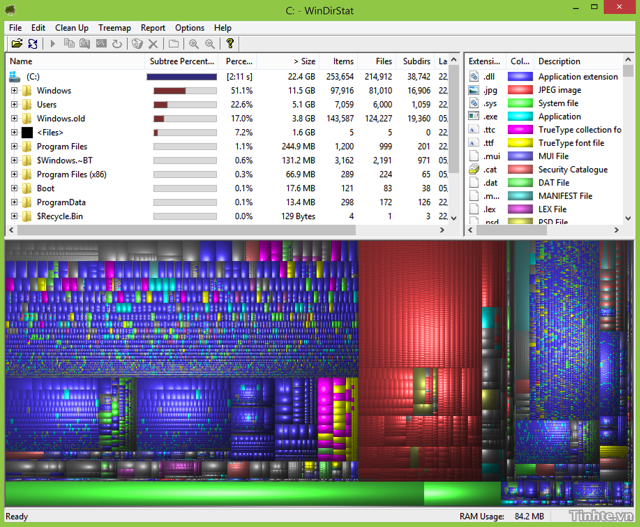Click the Expand (play arrow) toolbar icon

click(53, 43)
